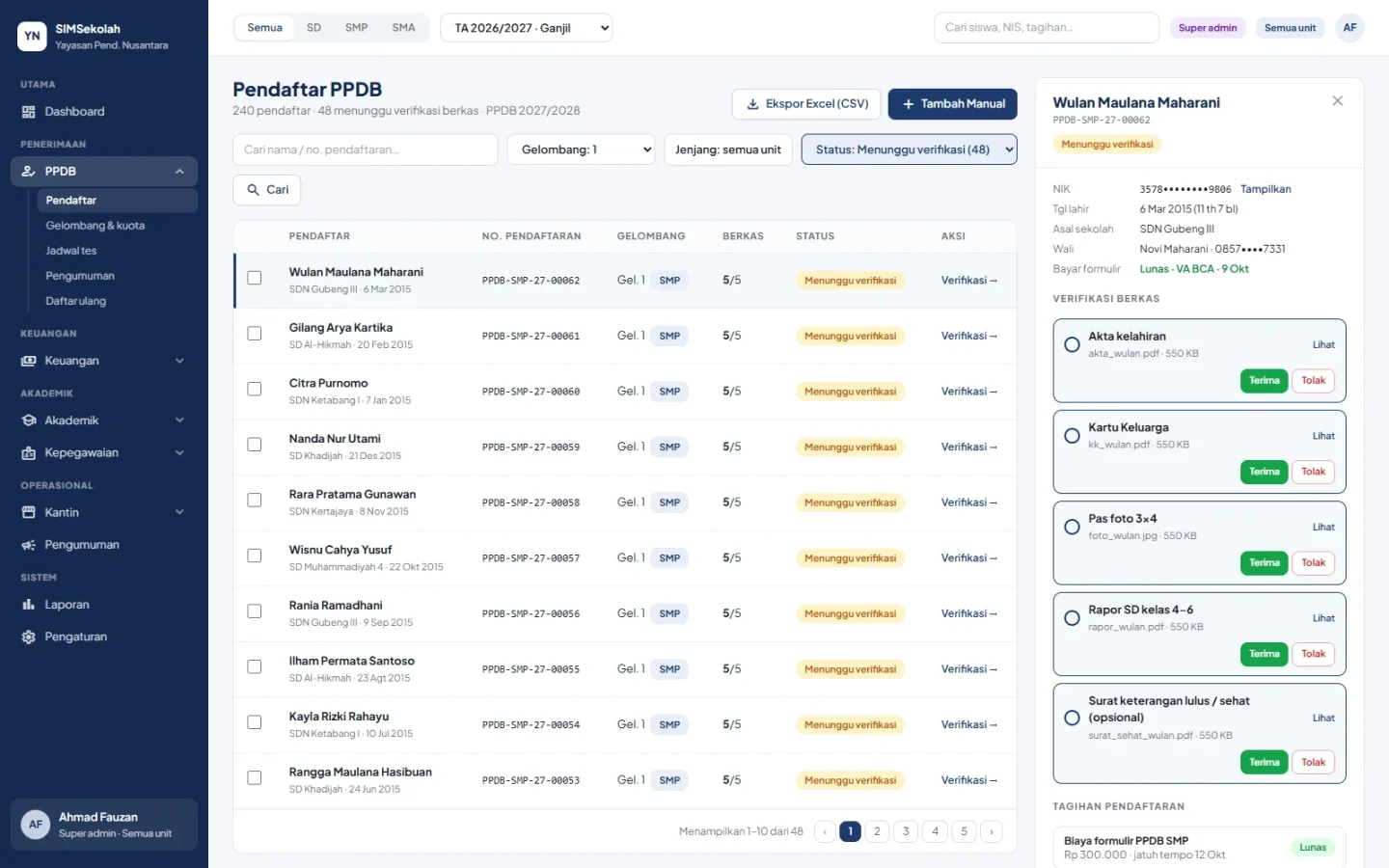Click the global Cari siswa, NIS search field

click(x=1047, y=28)
